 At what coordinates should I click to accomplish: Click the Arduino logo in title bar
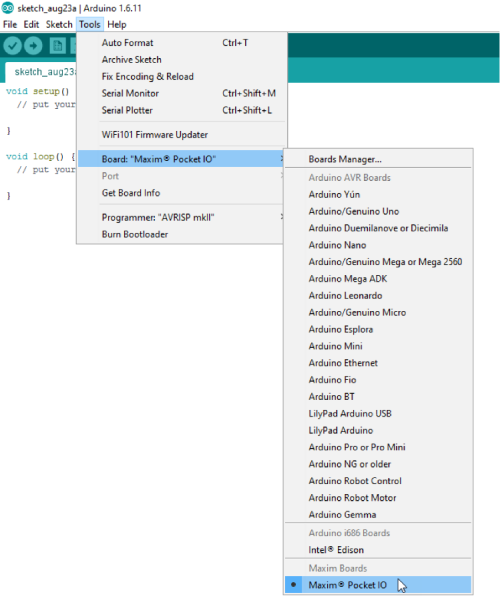coord(8,8)
